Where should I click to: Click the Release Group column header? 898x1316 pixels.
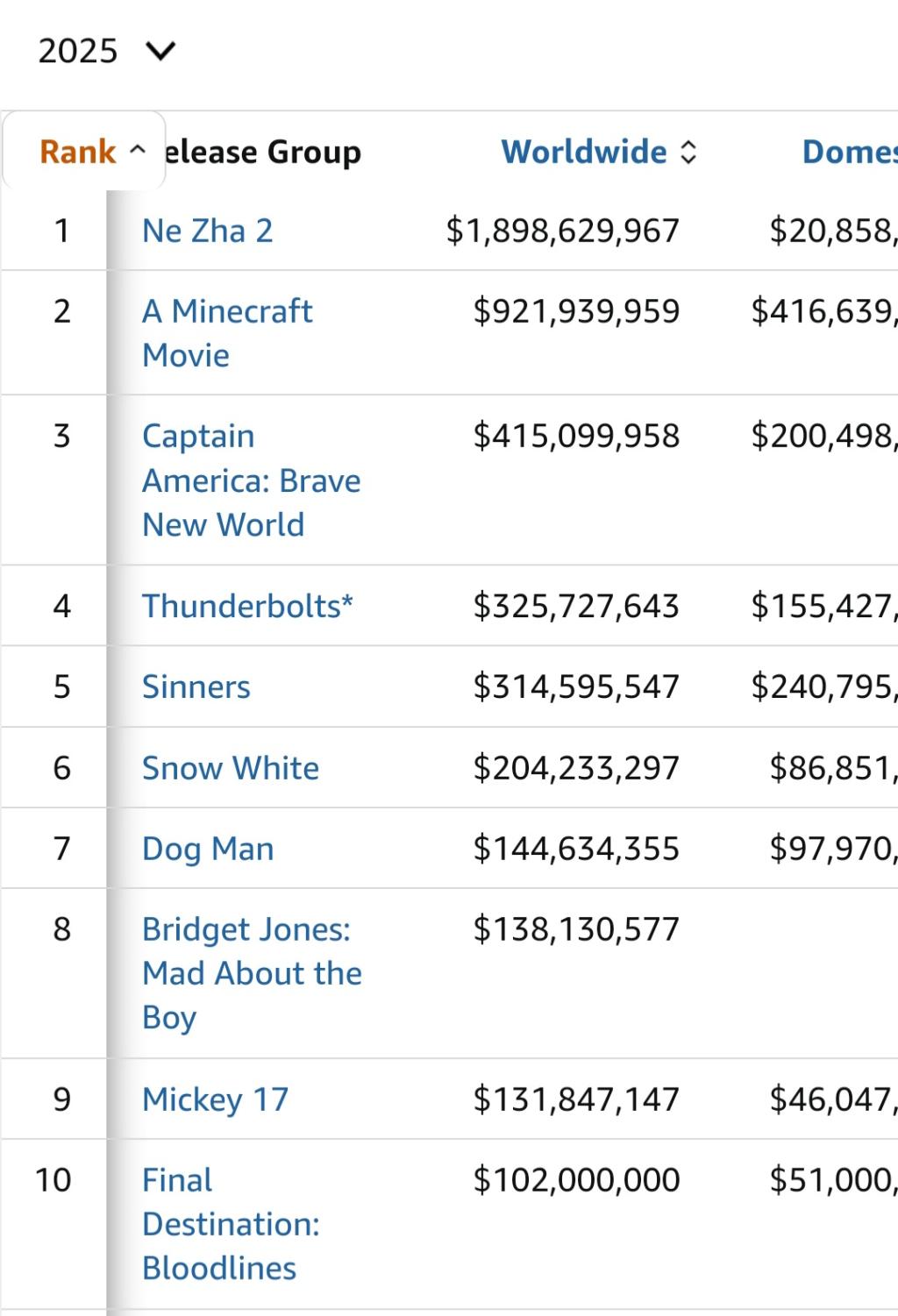pos(263,152)
